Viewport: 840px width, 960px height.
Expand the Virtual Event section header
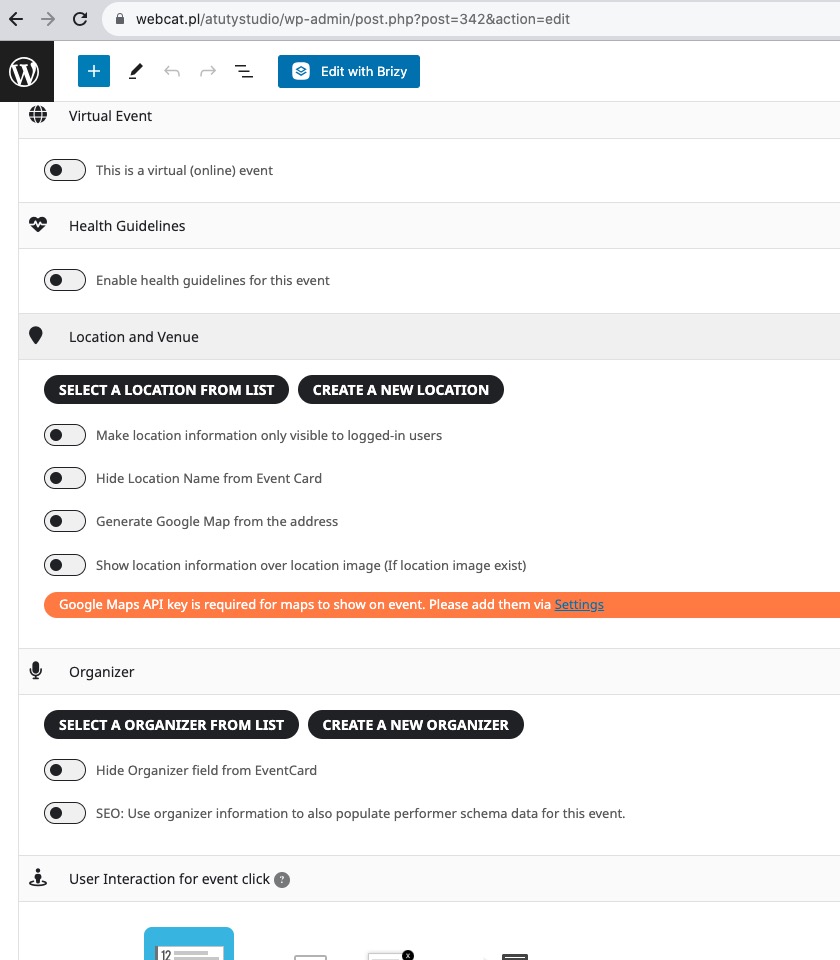click(429, 116)
